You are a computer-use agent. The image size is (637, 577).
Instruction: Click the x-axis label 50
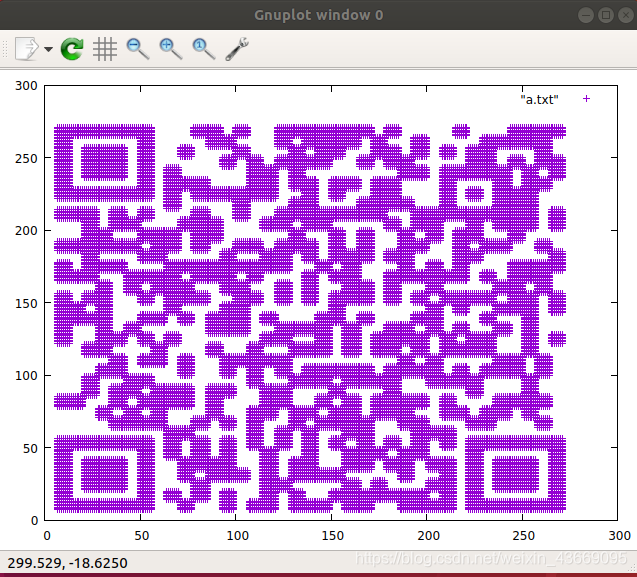click(141, 536)
